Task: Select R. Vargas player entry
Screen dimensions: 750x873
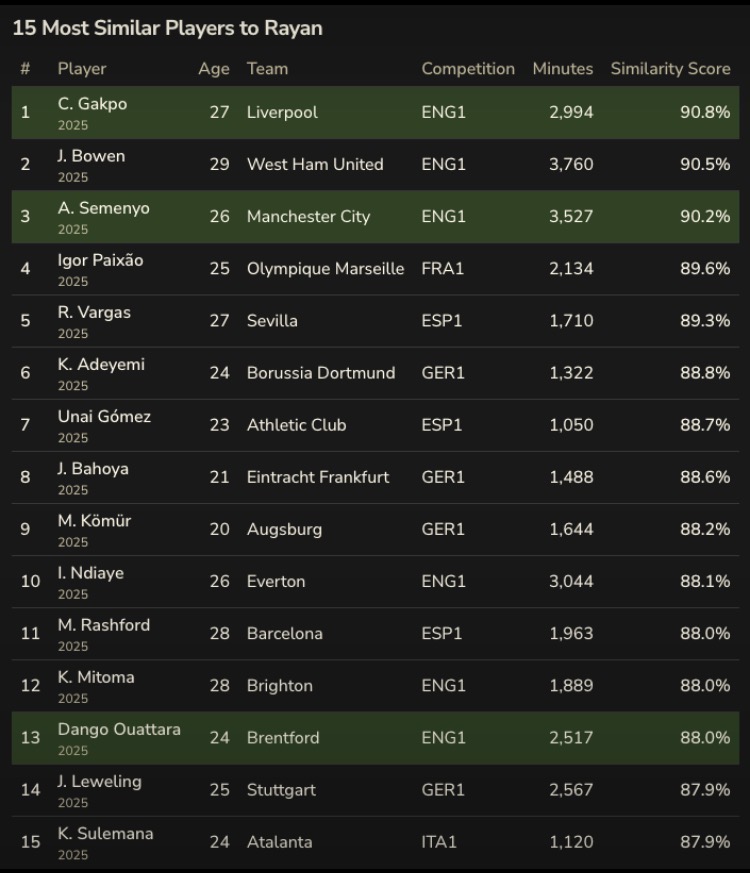Action: [x=375, y=321]
